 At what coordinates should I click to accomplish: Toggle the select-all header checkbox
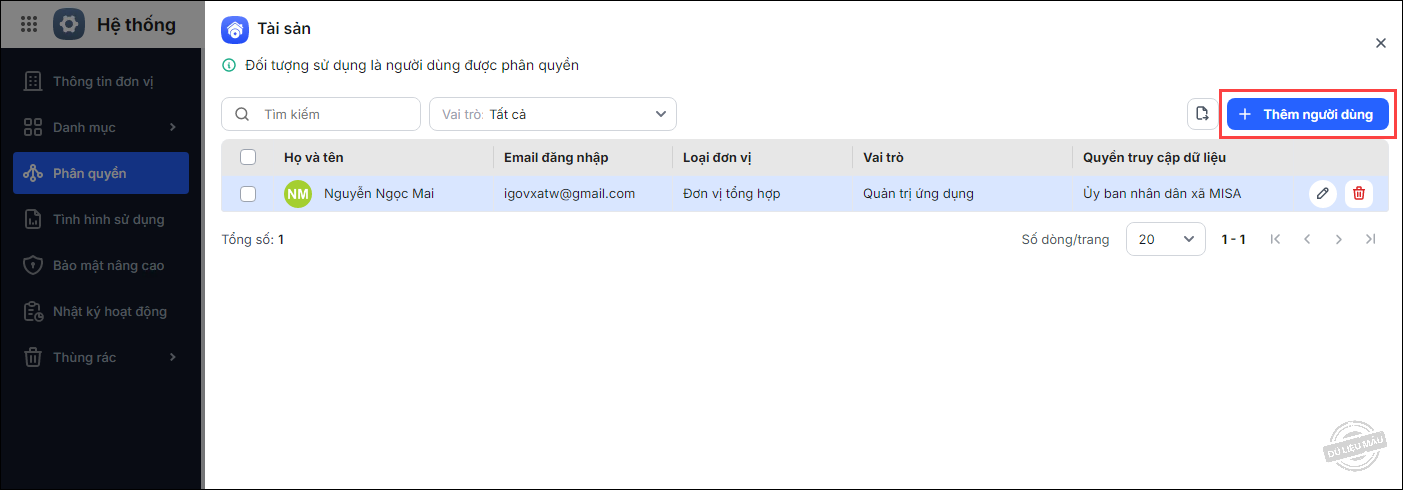click(x=249, y=157)
